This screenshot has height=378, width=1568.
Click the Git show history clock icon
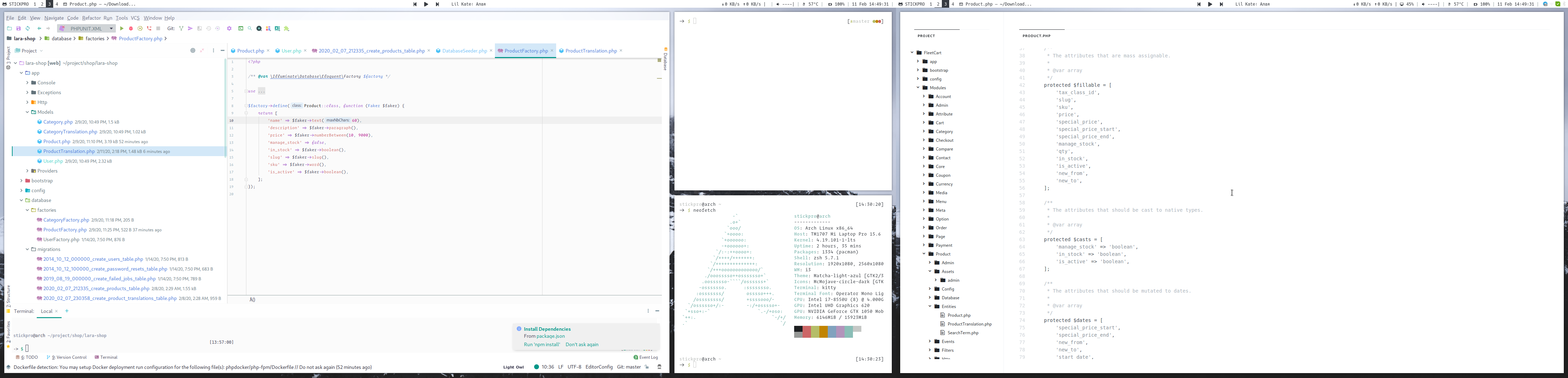(209, 29)
